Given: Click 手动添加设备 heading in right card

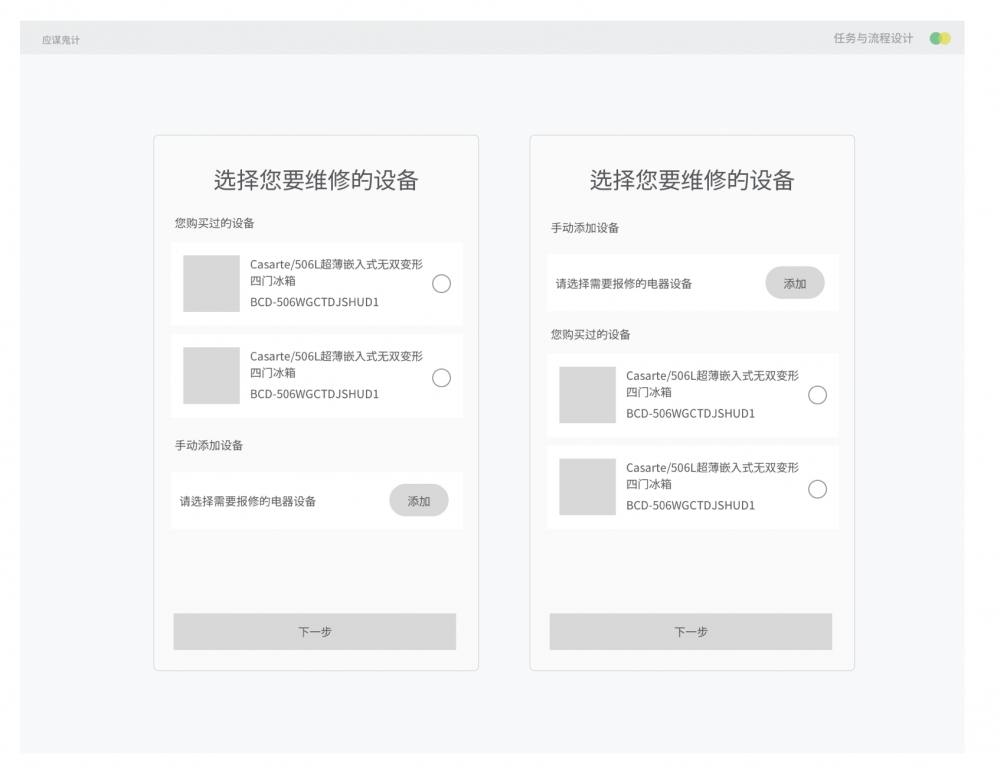Looking at the screenshot, I should click(585, 228).
